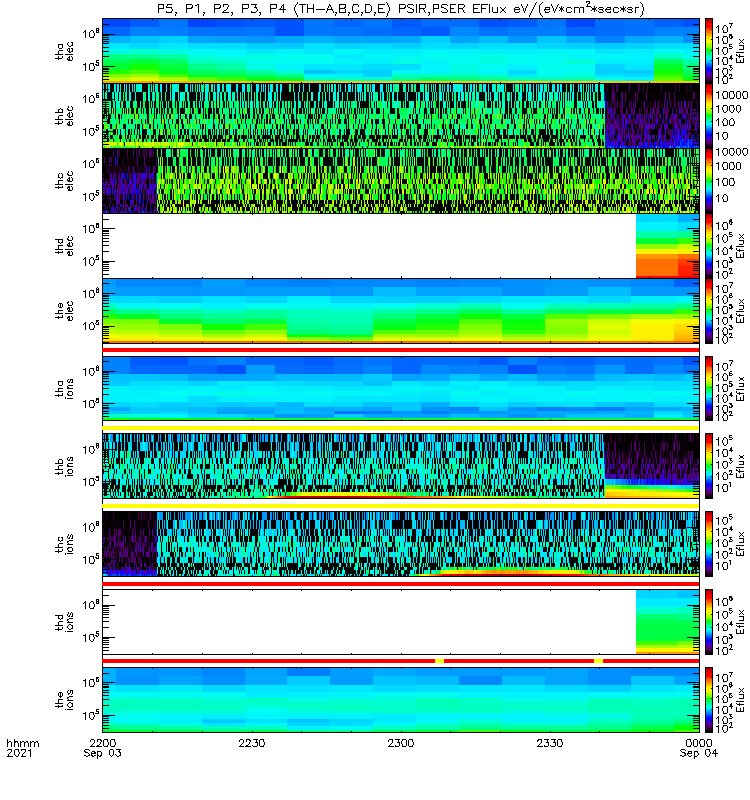This screenshot has height=800, width=750.
Task: Select the 'thd elec' y-axis label
Action: tap(64, 245)
